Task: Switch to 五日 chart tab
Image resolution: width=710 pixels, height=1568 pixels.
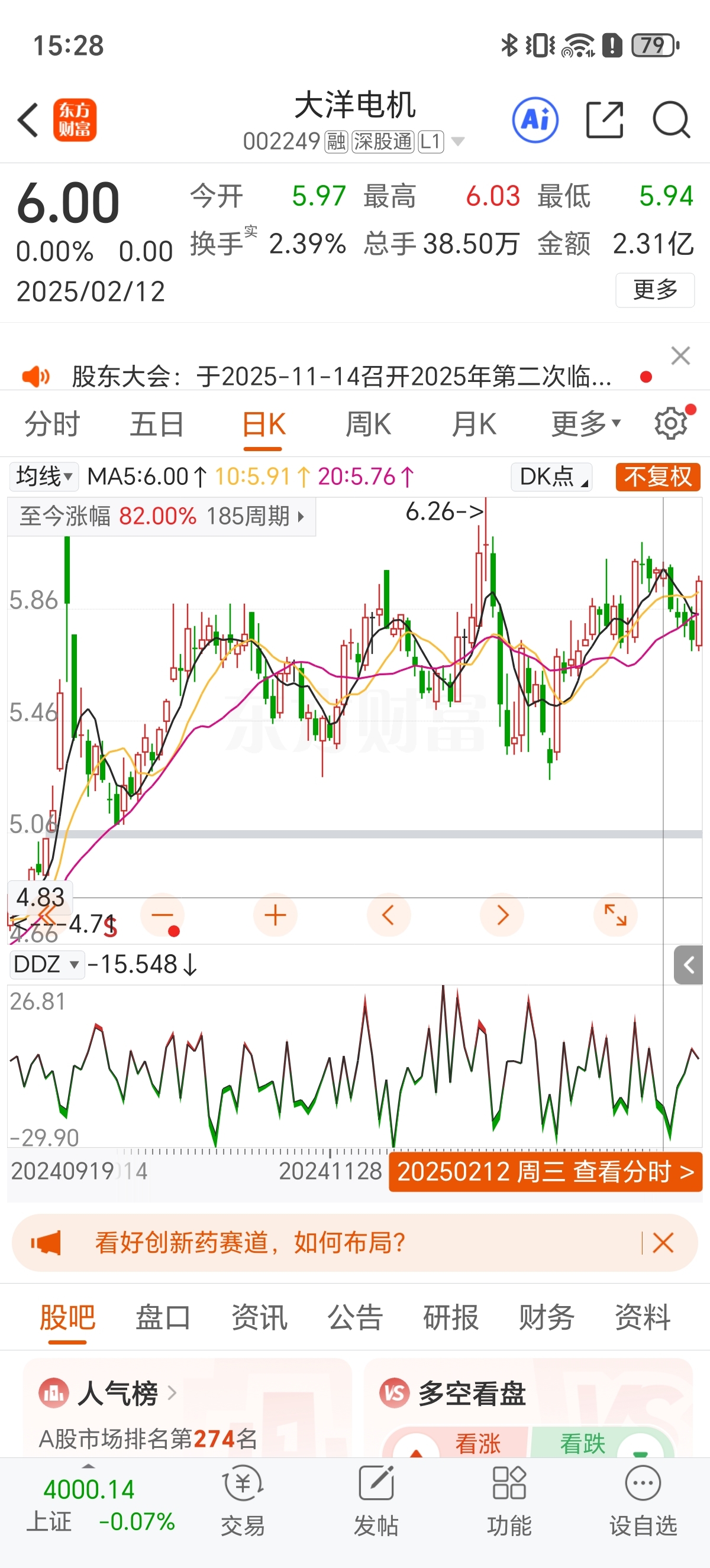Action: [156, 423]
